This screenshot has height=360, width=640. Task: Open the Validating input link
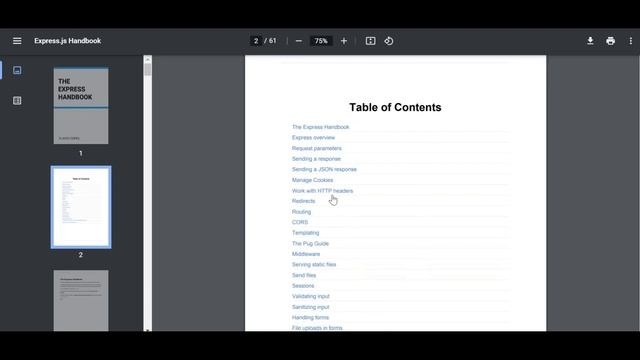[311, 296]
